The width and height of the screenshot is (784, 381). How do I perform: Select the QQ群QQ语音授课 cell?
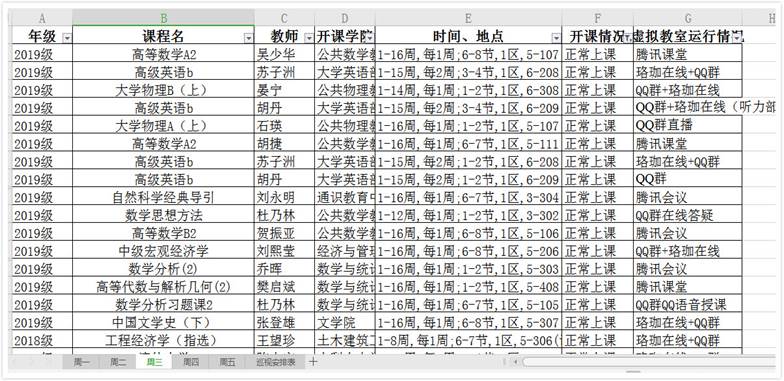(x=688, y=304)
